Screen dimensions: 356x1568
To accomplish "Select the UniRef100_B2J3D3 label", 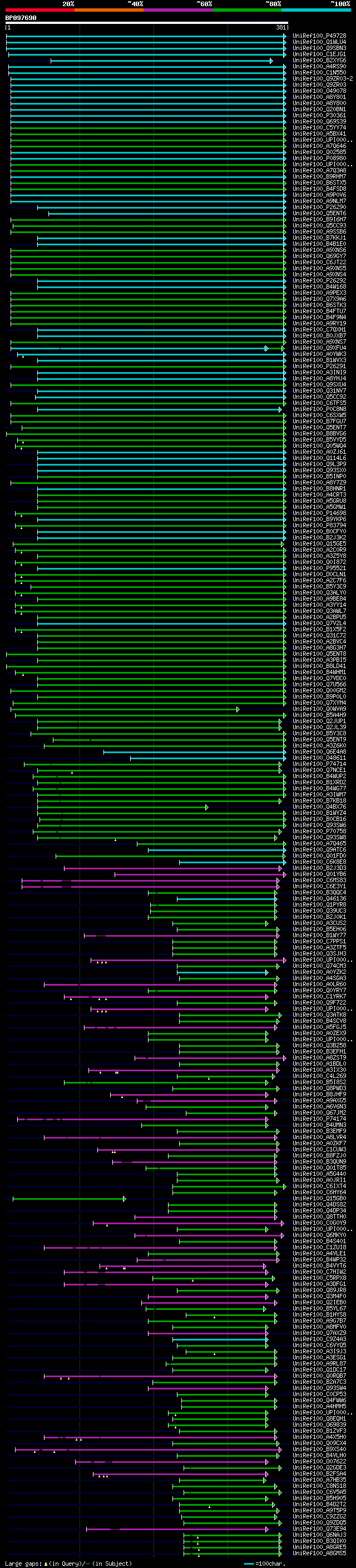I will click(x=319, y=868).
